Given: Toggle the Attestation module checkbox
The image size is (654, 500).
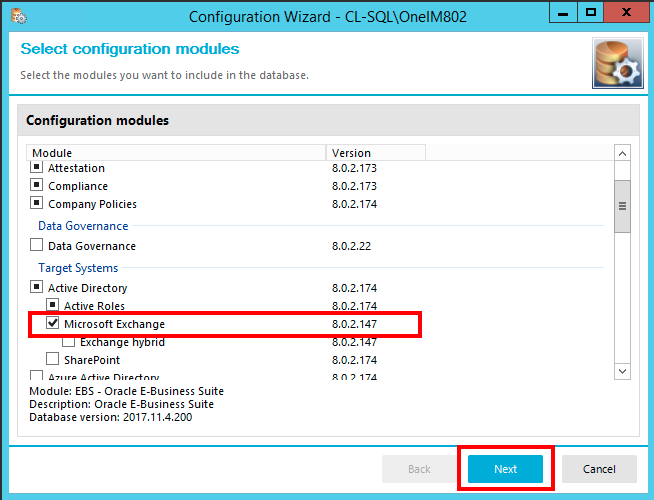Looking at the screenshot, I should coord(36,167).
